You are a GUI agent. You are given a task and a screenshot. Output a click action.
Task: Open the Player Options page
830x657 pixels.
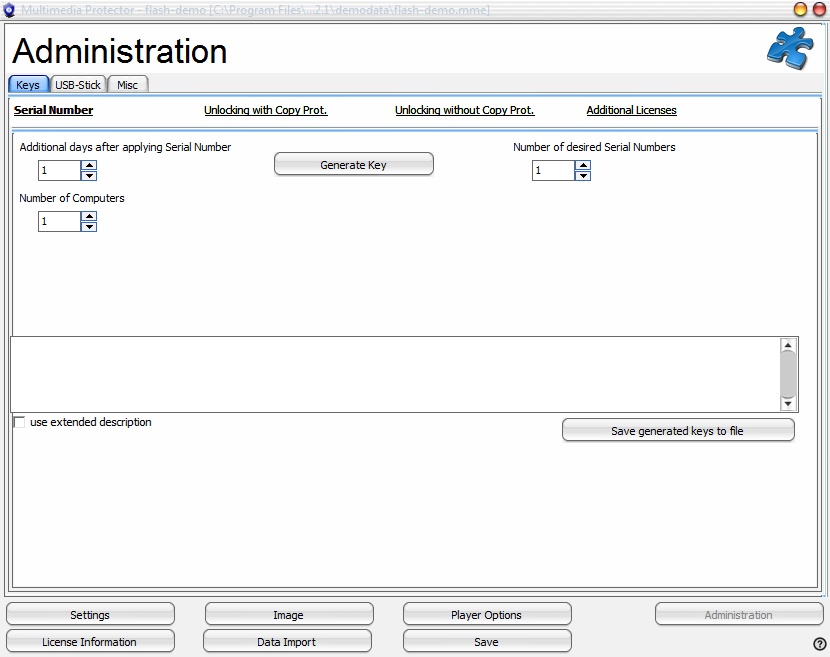486,615
